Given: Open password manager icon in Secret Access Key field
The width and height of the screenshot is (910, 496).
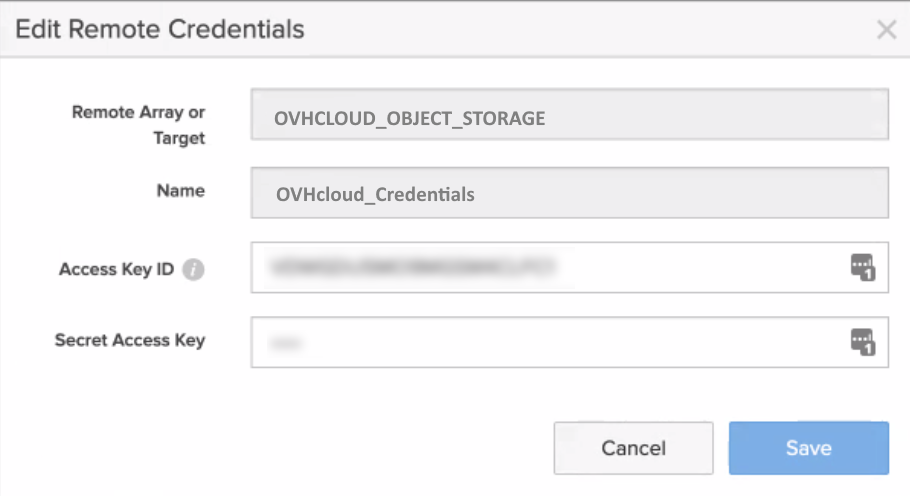Looking at the screenshot, I should point(862,342).
